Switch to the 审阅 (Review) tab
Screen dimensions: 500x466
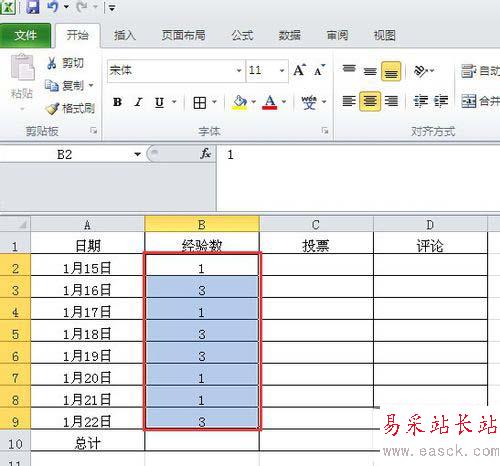337,35
